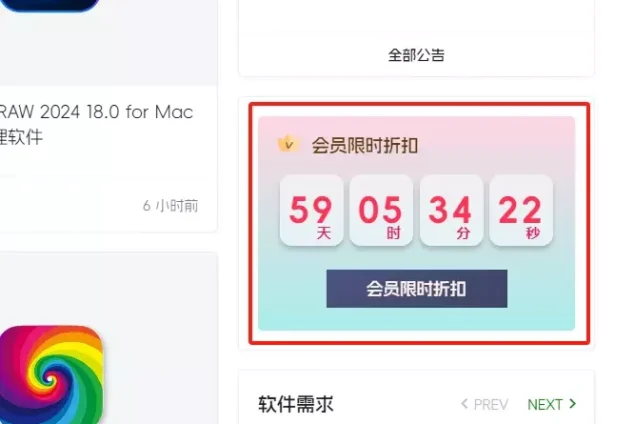This screenshot has height=424, width=635.
Task: Click the right chevron beside NEXT
Action: (x=572, y=404)
